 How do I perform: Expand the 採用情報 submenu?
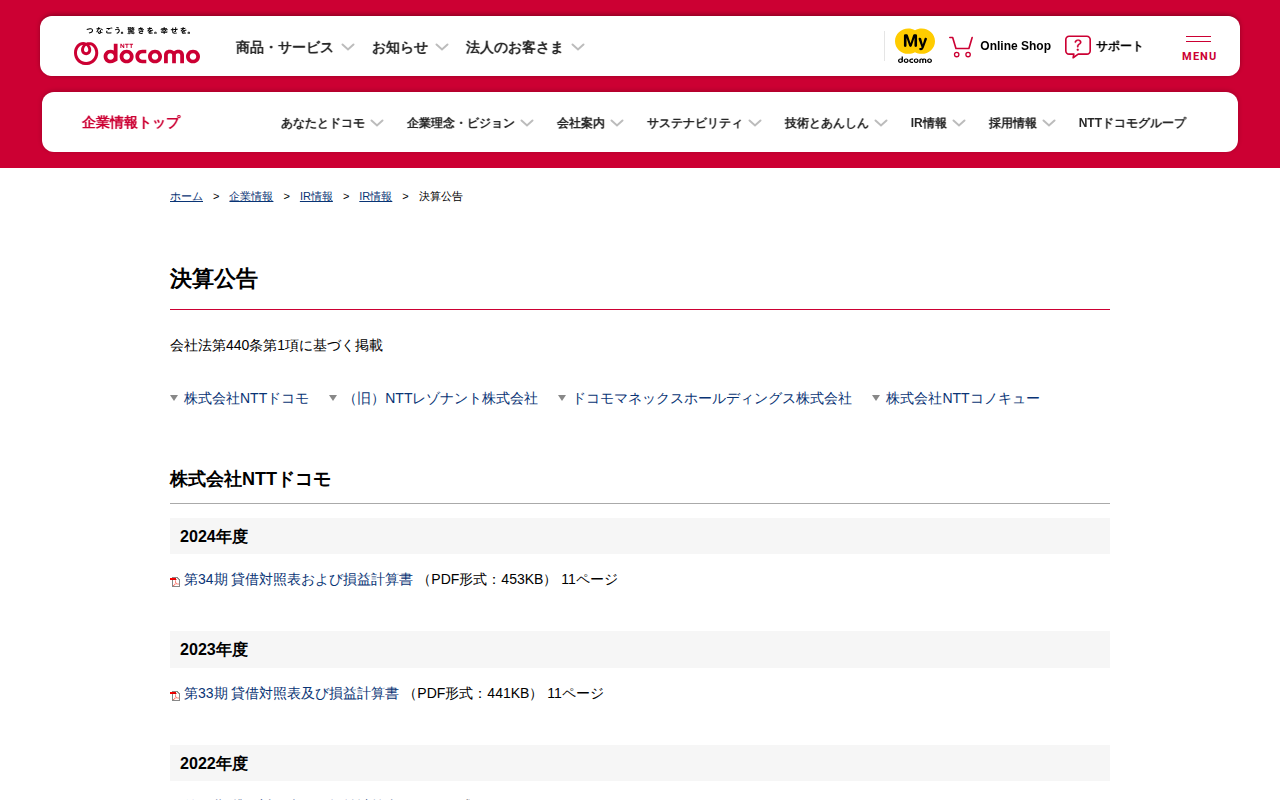[x=1022, y=123]
